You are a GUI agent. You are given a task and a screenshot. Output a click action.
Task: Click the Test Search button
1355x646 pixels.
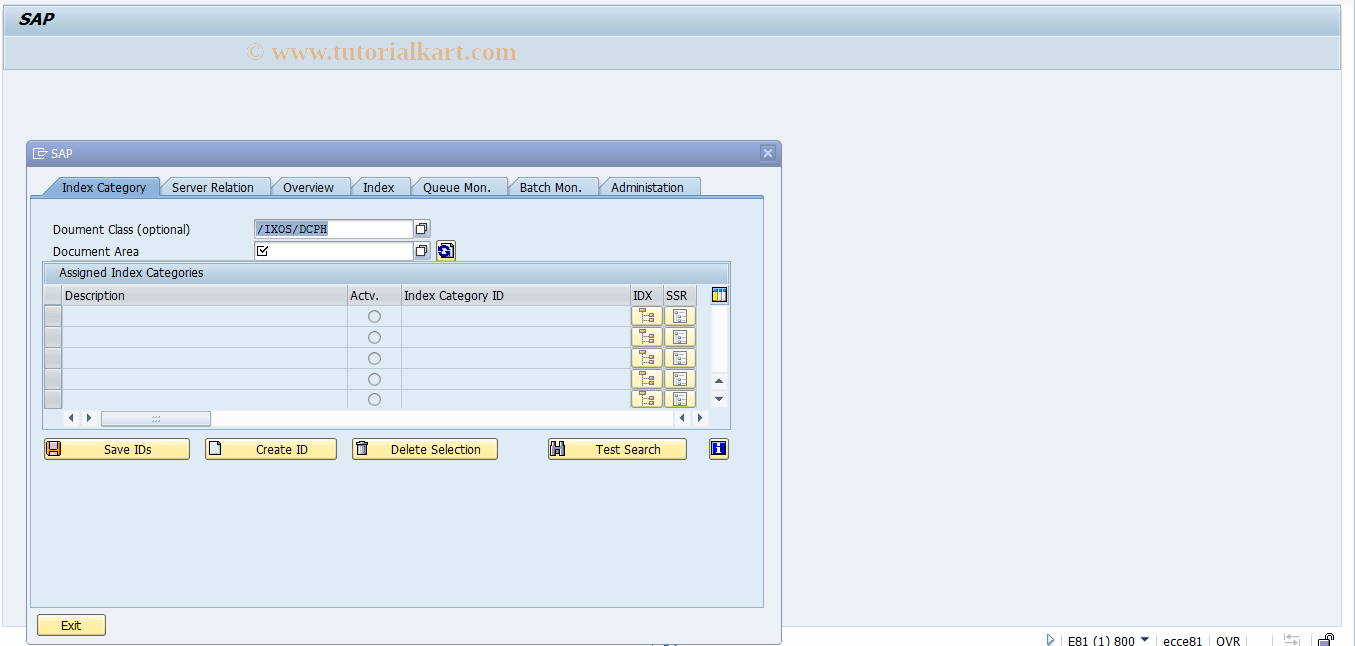tap(617, 448)
